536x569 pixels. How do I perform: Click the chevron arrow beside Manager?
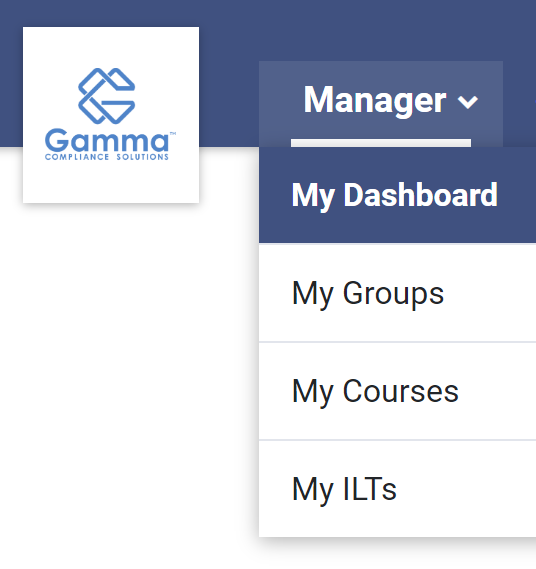468,102
